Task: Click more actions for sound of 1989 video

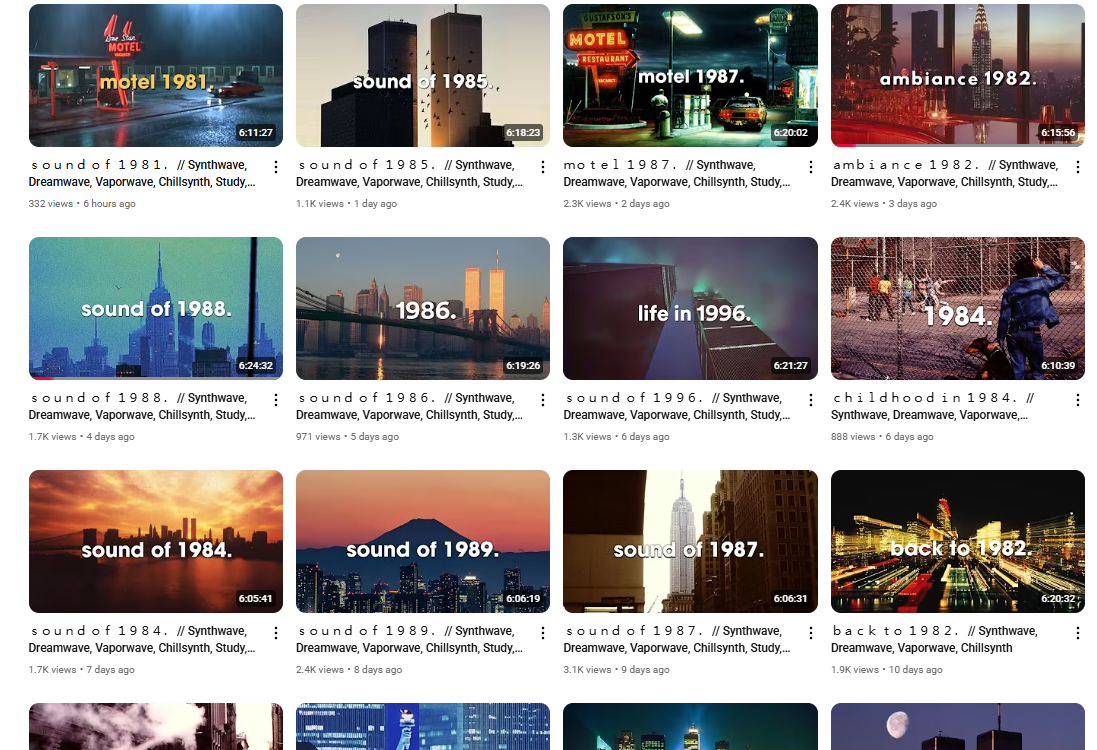Action: tap(543, 632)
